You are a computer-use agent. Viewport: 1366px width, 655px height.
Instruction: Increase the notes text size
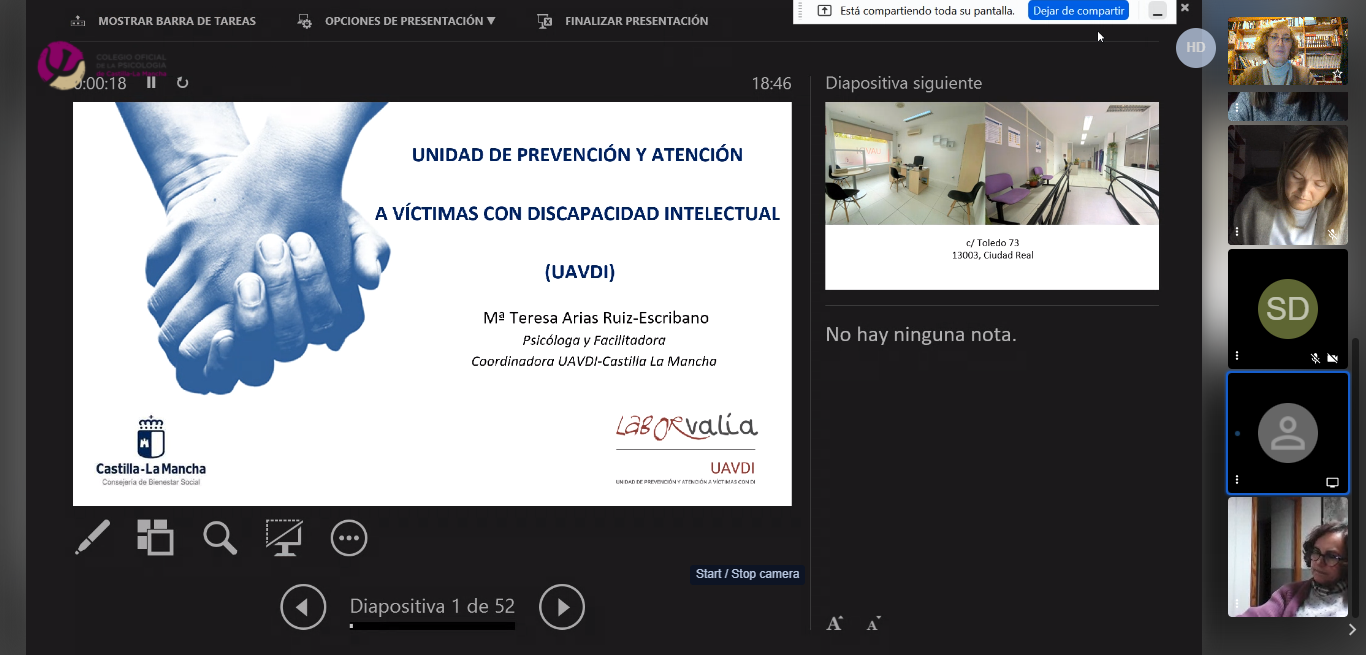pos(834,624)
